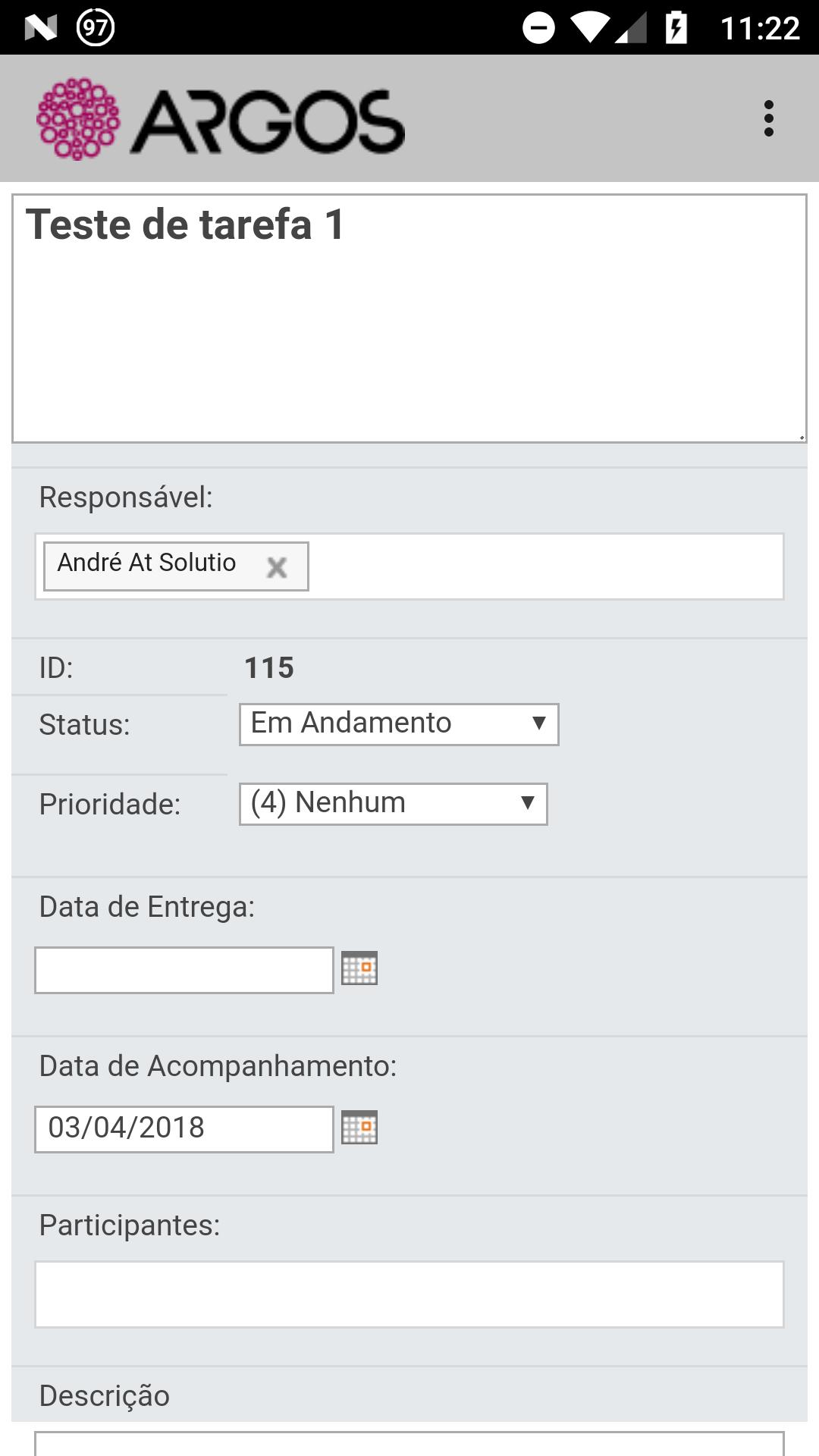Tap the battery charging icon in status bar

[x=676, y=28]
